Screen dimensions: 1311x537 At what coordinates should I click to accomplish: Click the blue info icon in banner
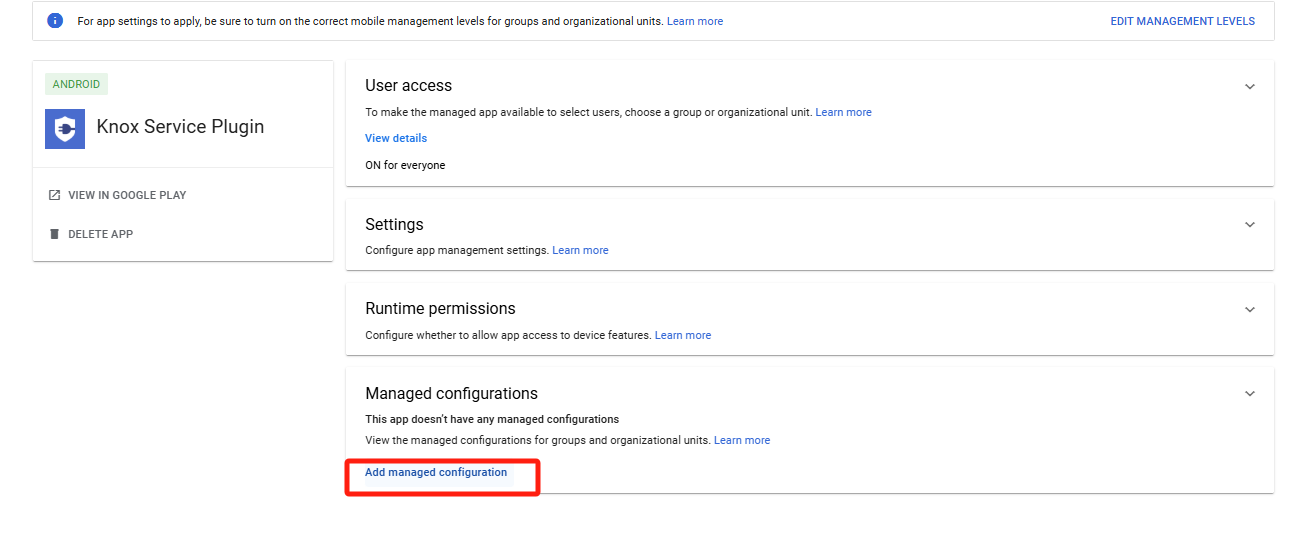55,20
